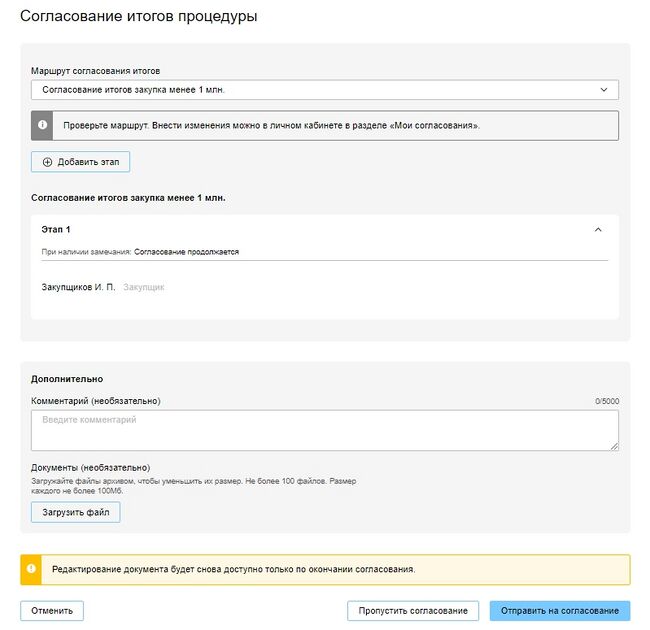
Task: Choose "Пропустить согласование"
Action: pyautogui.click(x=413, y=611)
